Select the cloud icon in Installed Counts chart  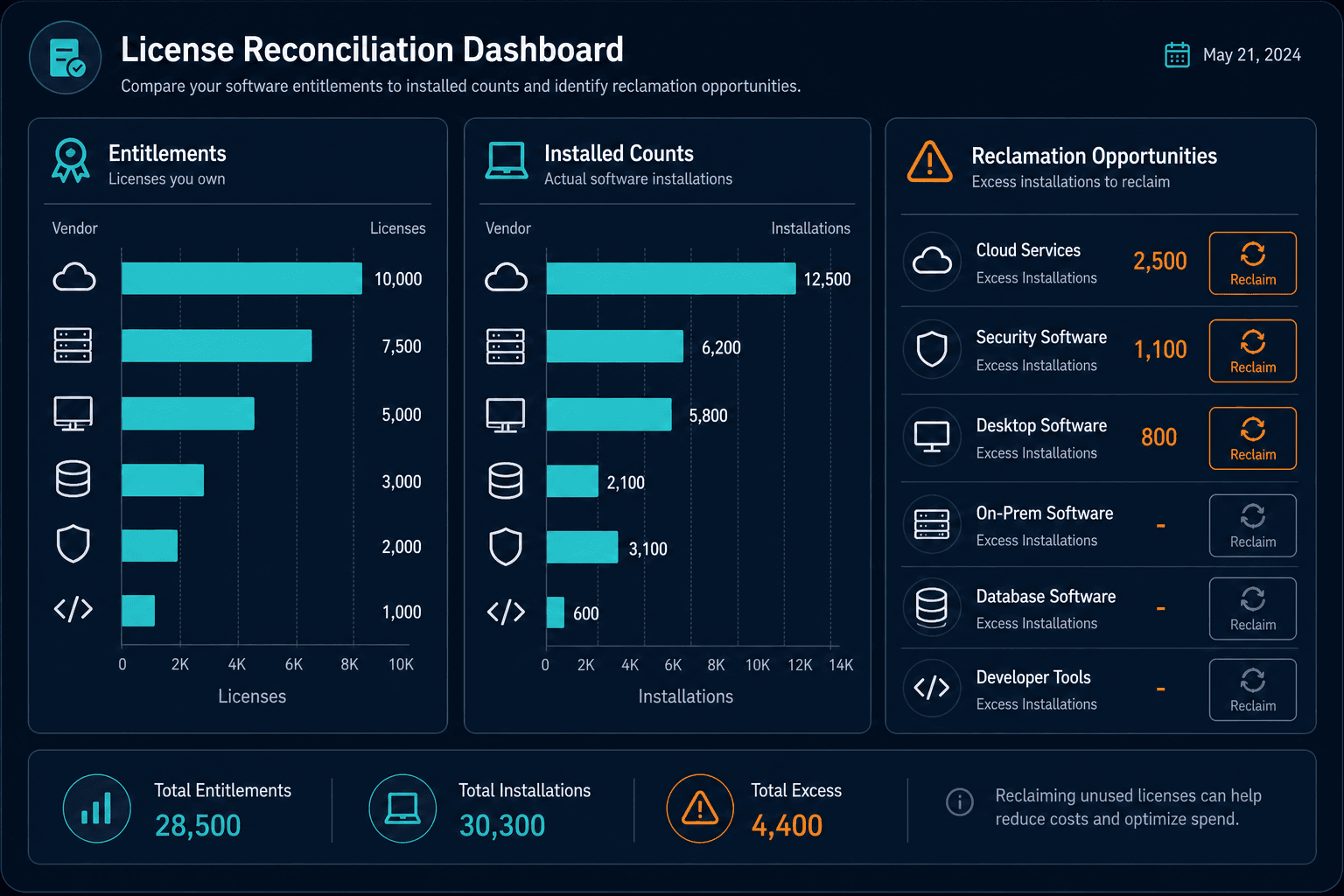click(x=506, y=277)
